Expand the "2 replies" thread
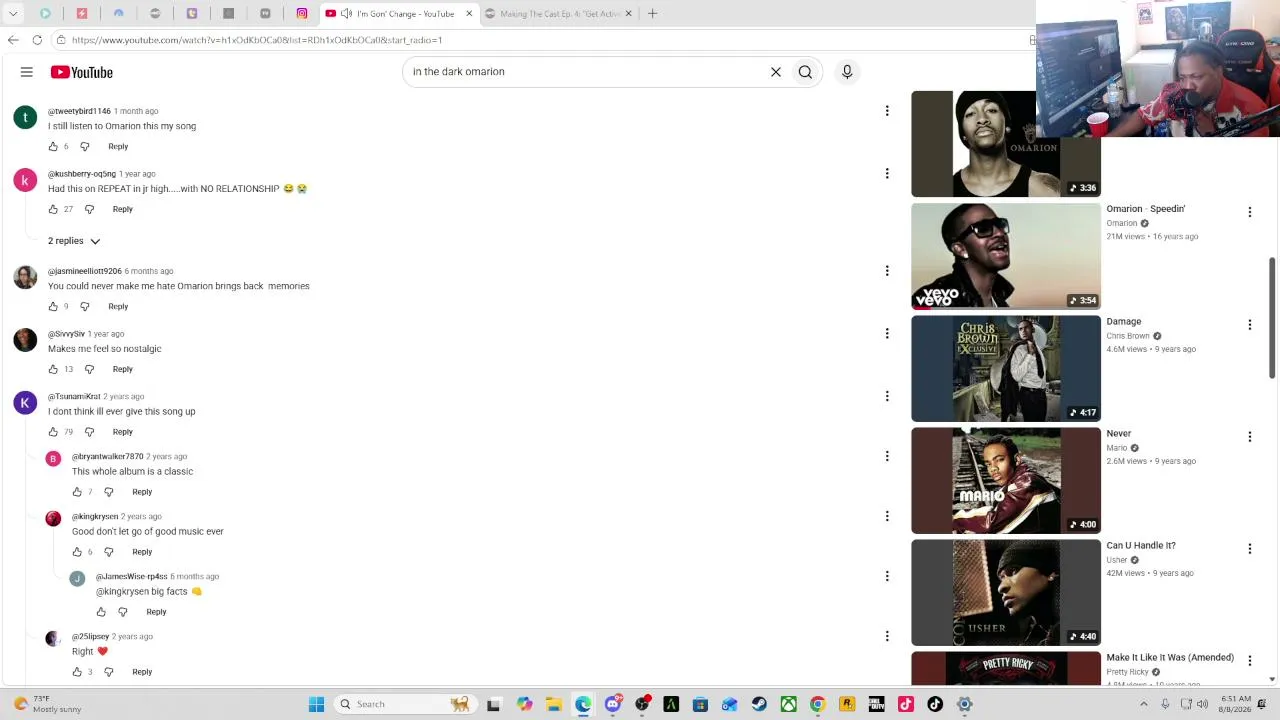Image resolution: width=1280 pixels, height=720 pixels. coord(74,241)
